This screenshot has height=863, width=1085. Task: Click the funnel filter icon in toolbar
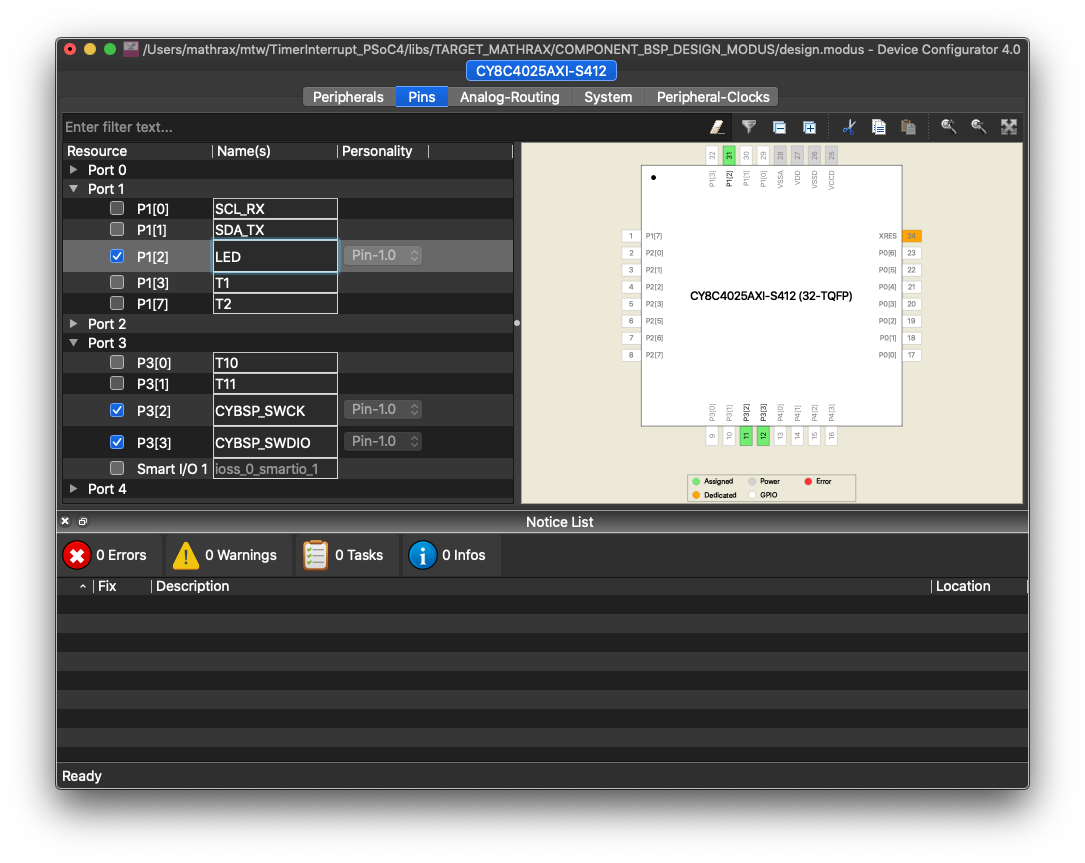coord(748,128)
